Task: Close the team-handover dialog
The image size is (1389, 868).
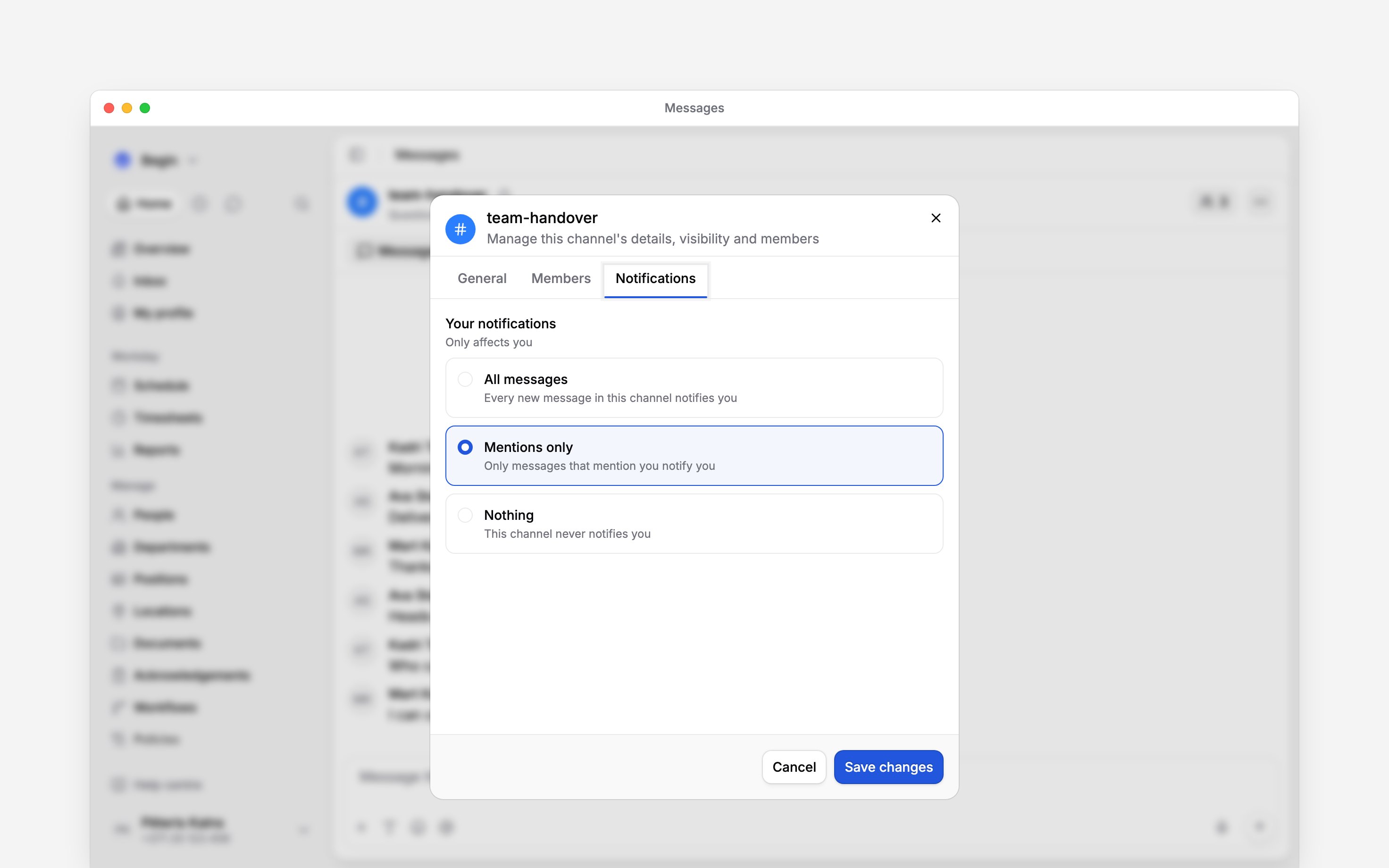Action: click(x=936, y=218)
